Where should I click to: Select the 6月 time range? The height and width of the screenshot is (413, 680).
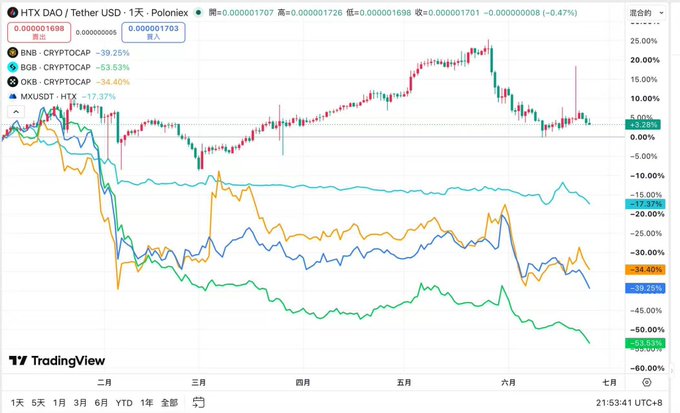tap(101, 403)
